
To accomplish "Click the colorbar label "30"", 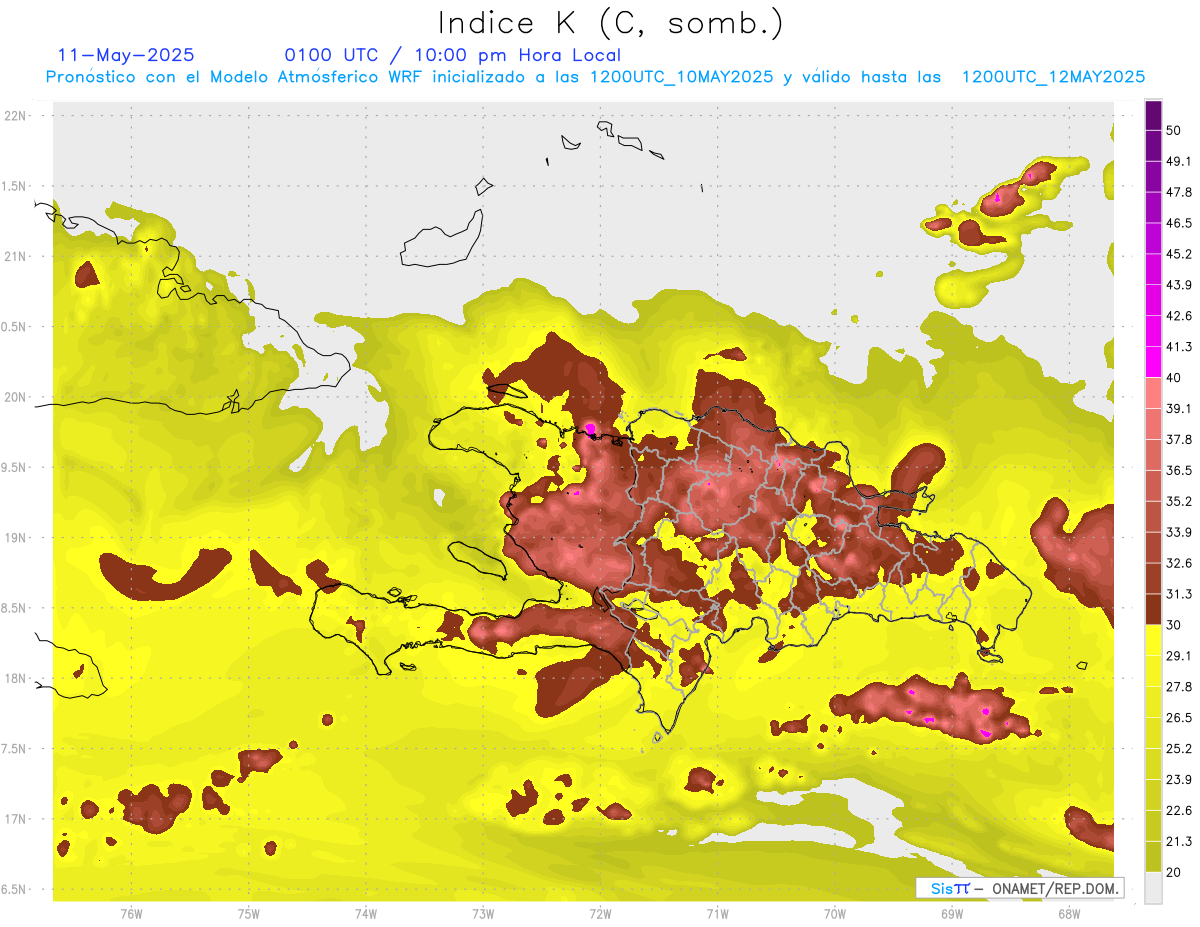I will [1175, 625].
